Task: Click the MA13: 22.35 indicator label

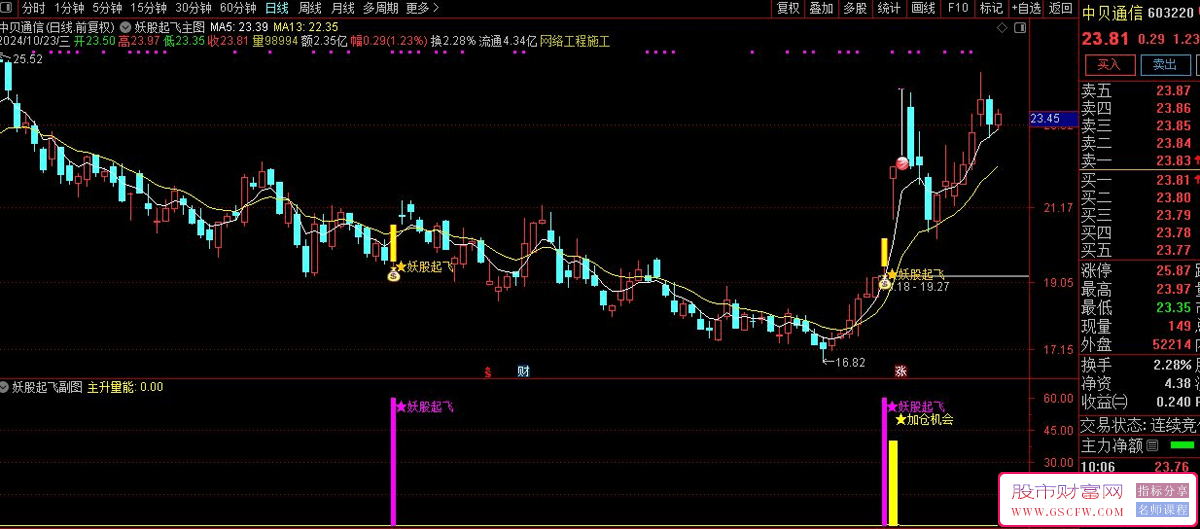Action: 305,27
